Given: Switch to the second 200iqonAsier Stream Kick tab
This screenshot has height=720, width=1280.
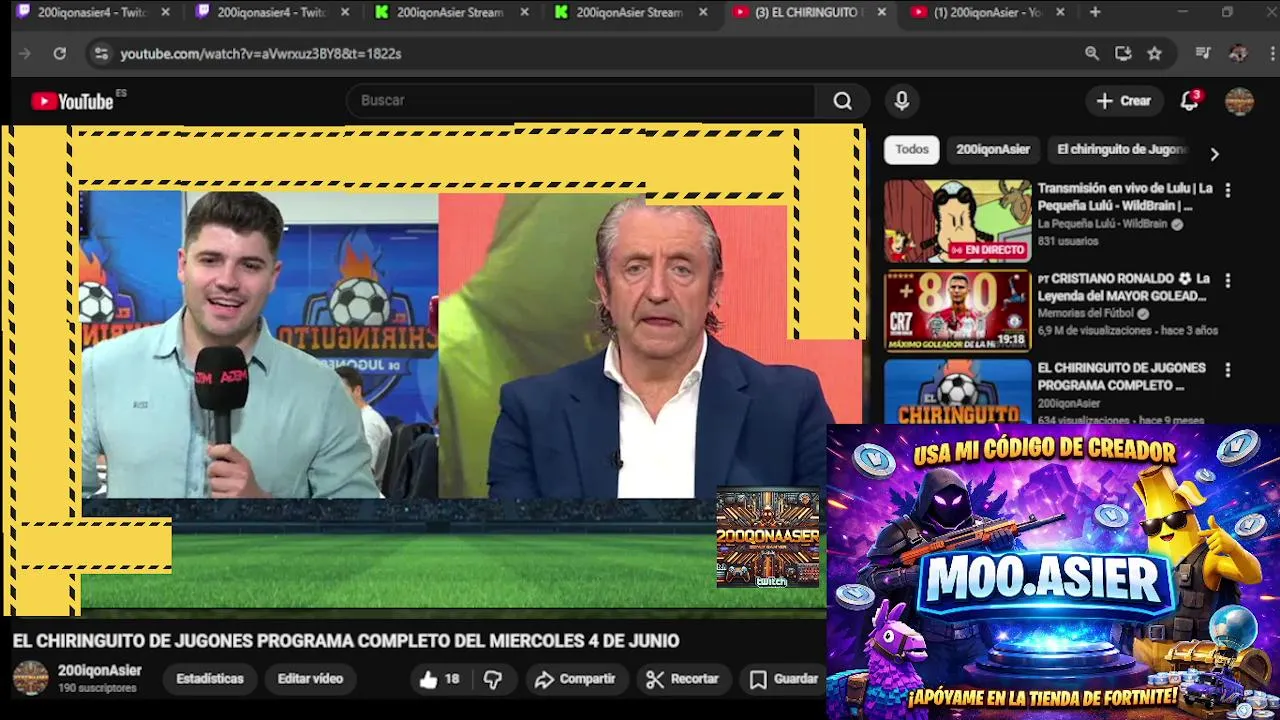Looking at the screenshot, I should pos(630,12).
